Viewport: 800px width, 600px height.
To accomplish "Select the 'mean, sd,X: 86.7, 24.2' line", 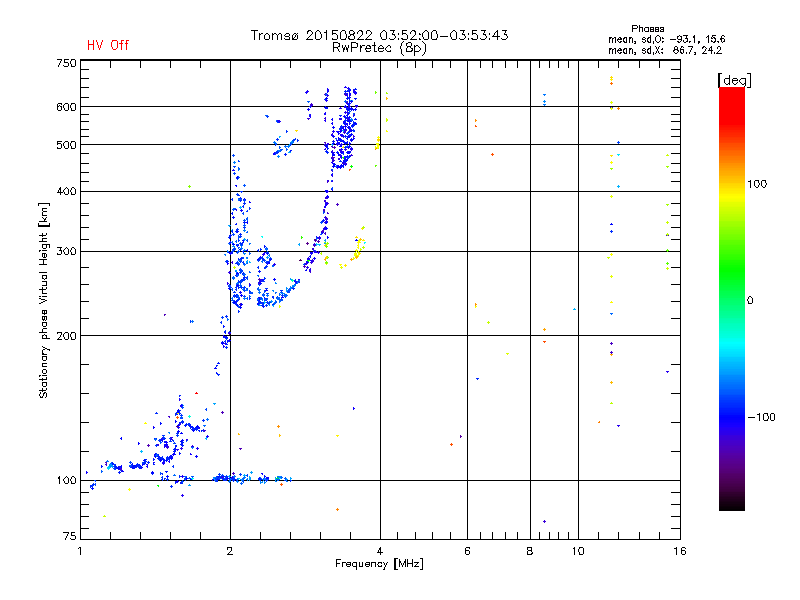I will (665, 50).
